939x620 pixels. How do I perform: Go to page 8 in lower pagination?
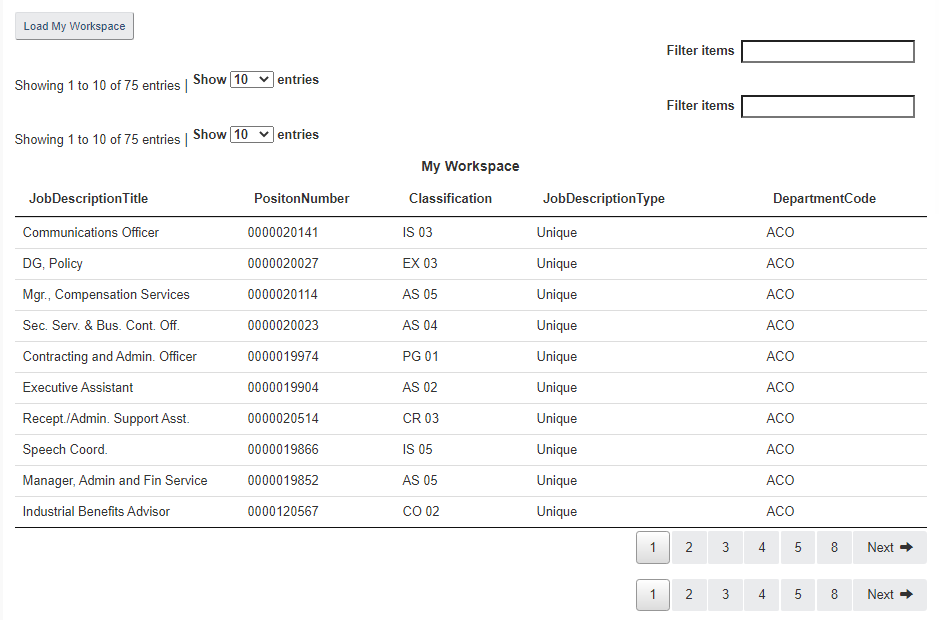[834, 594]
